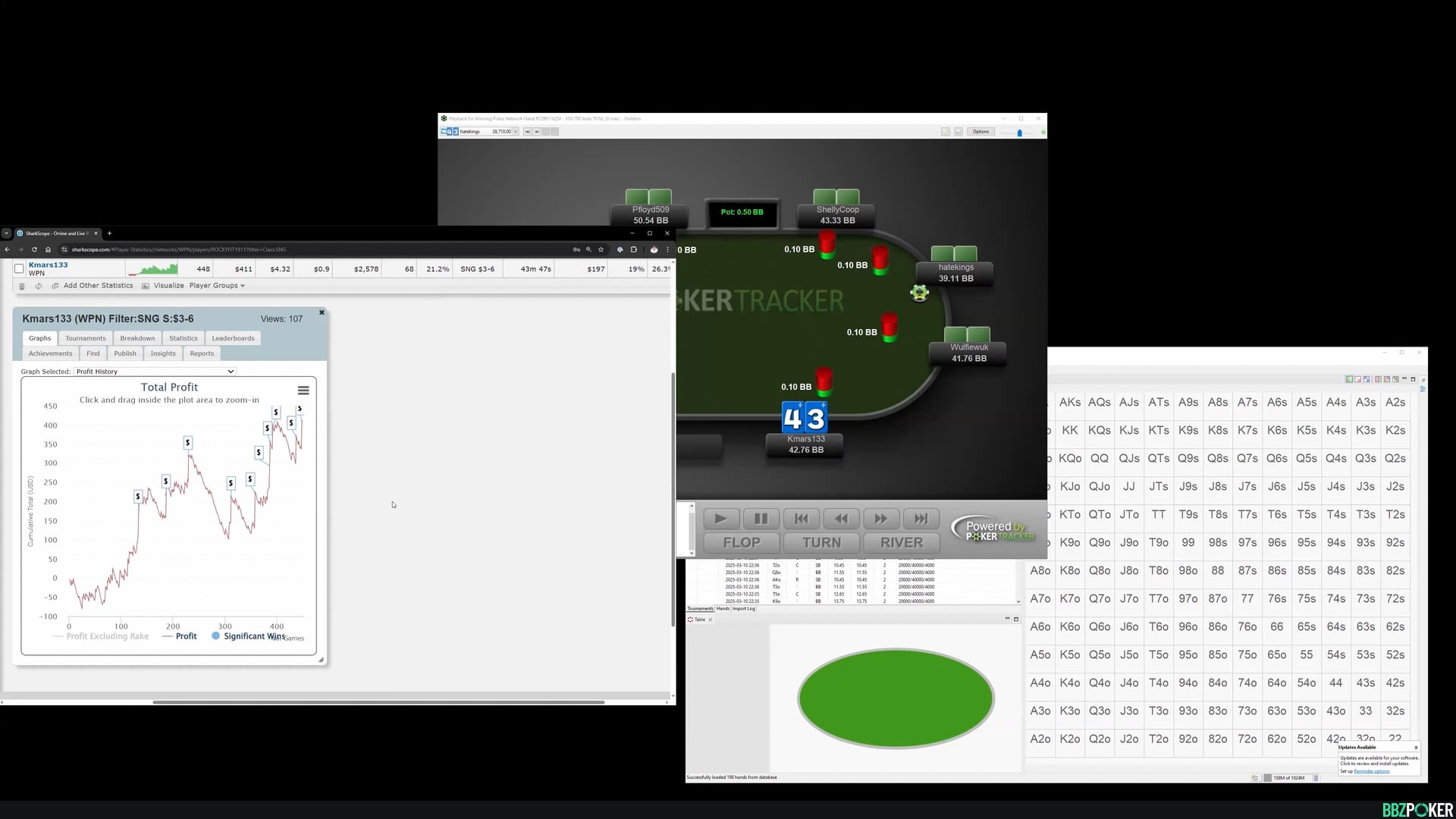Check the Kmars133 row checkbox
Screen dimensions: 1456x819
click(19, 268)
